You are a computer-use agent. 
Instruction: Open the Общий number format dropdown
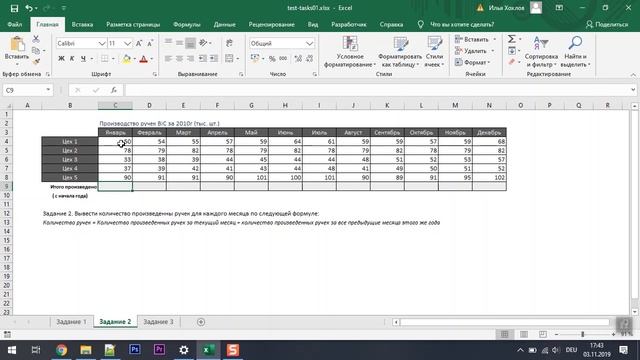pyautogui.click(x=309, y=43)
